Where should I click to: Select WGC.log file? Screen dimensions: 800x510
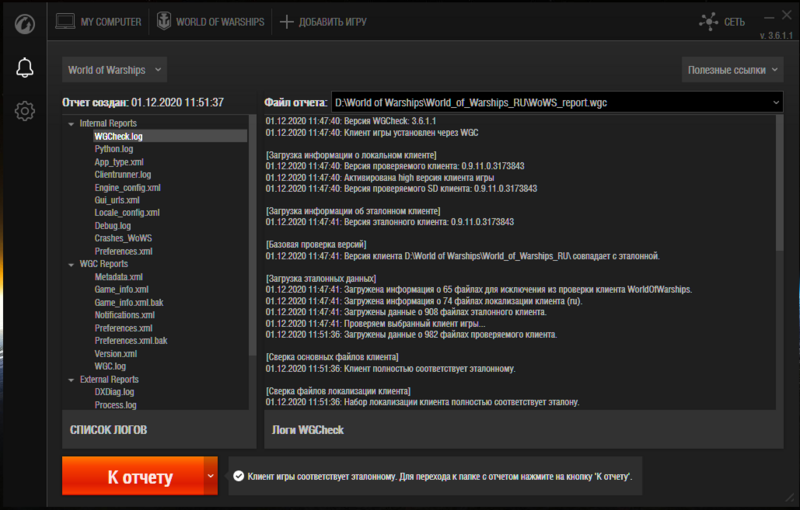click(110, 366)
